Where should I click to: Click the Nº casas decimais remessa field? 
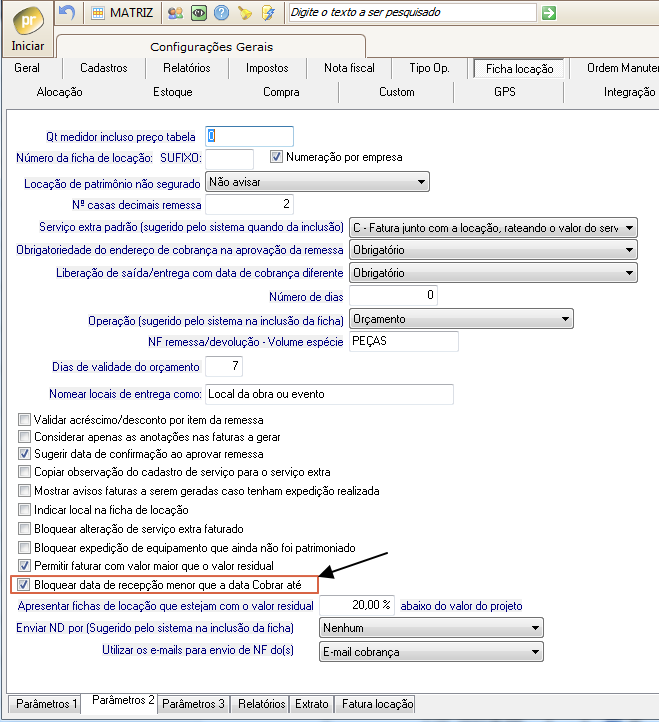[x=249, y=204]
